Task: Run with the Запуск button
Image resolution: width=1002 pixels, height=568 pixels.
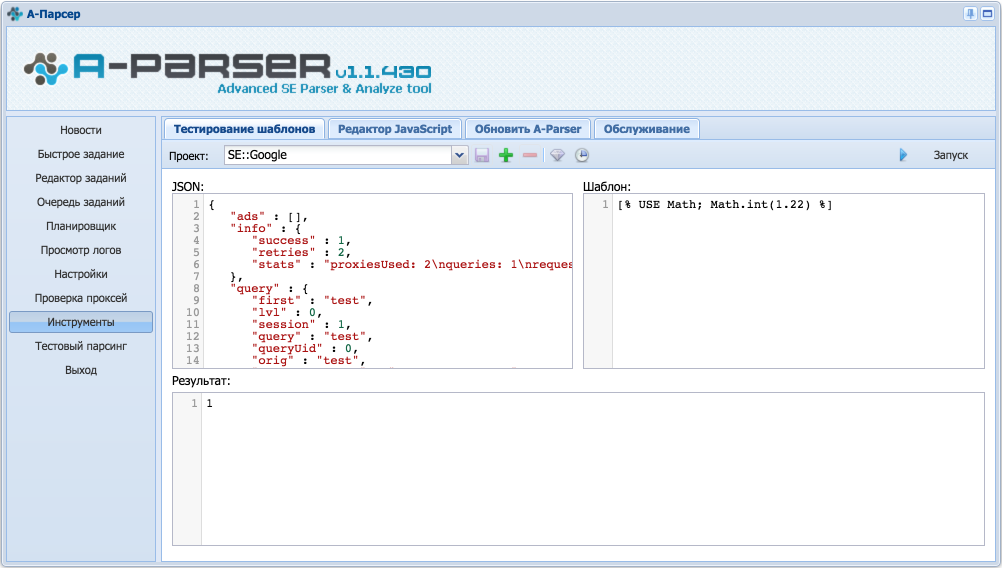Action: pos(950,155)
